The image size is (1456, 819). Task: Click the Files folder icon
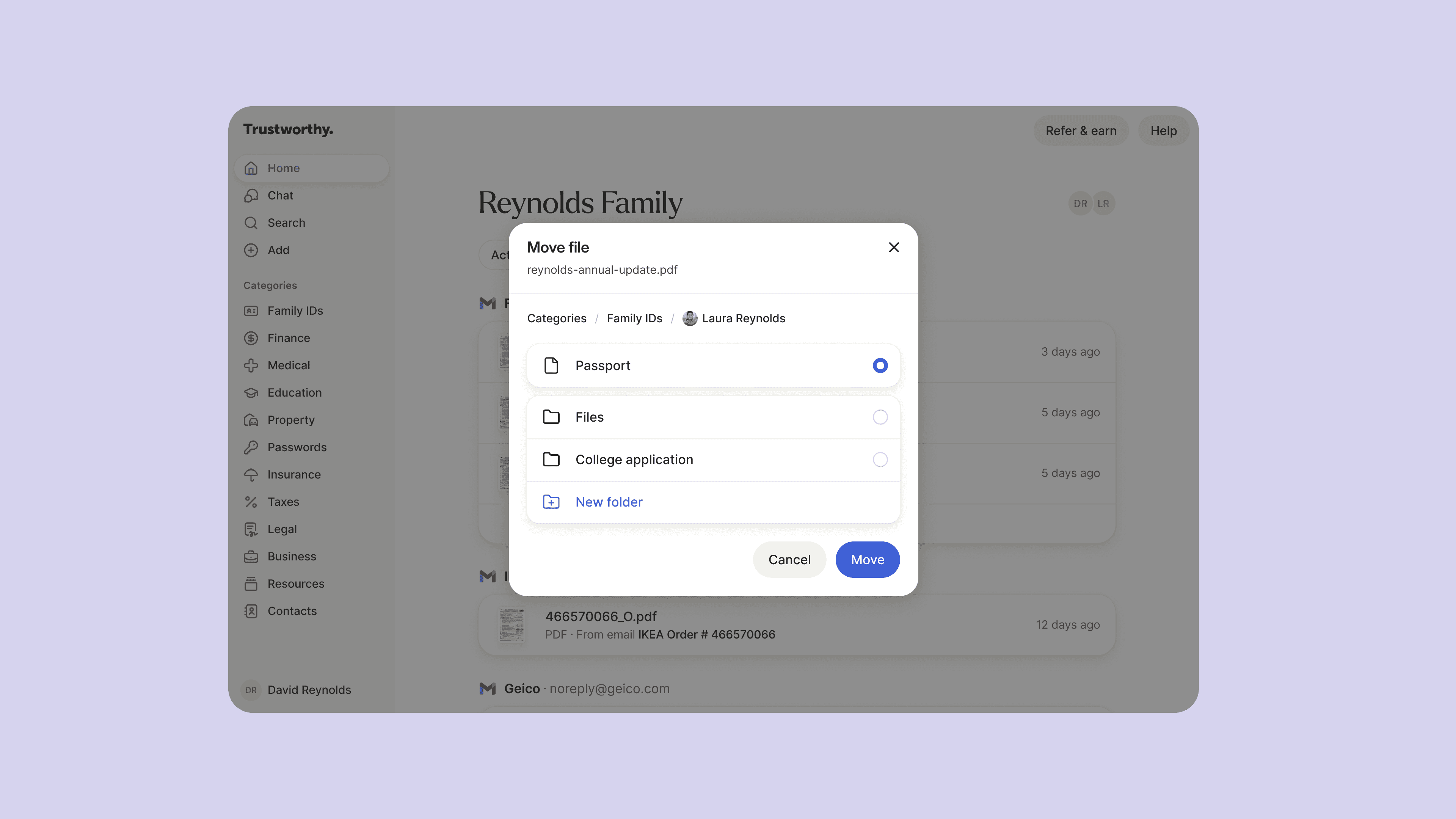coord(551,417)
